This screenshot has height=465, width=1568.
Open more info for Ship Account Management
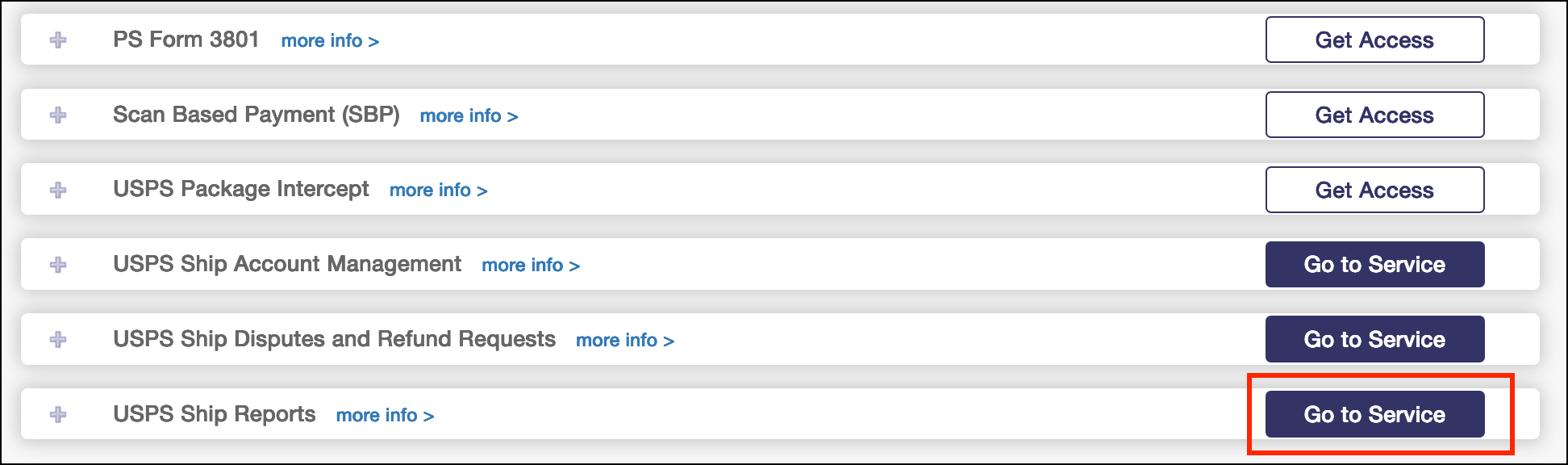click(531, 265)
